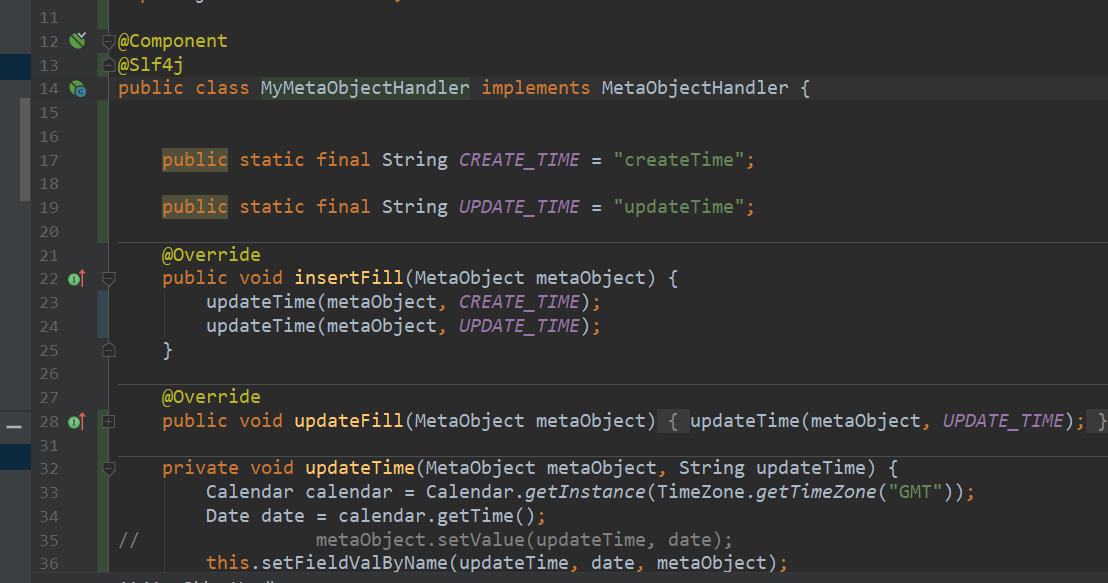Click the "createTime" string literal

point(678,160)
